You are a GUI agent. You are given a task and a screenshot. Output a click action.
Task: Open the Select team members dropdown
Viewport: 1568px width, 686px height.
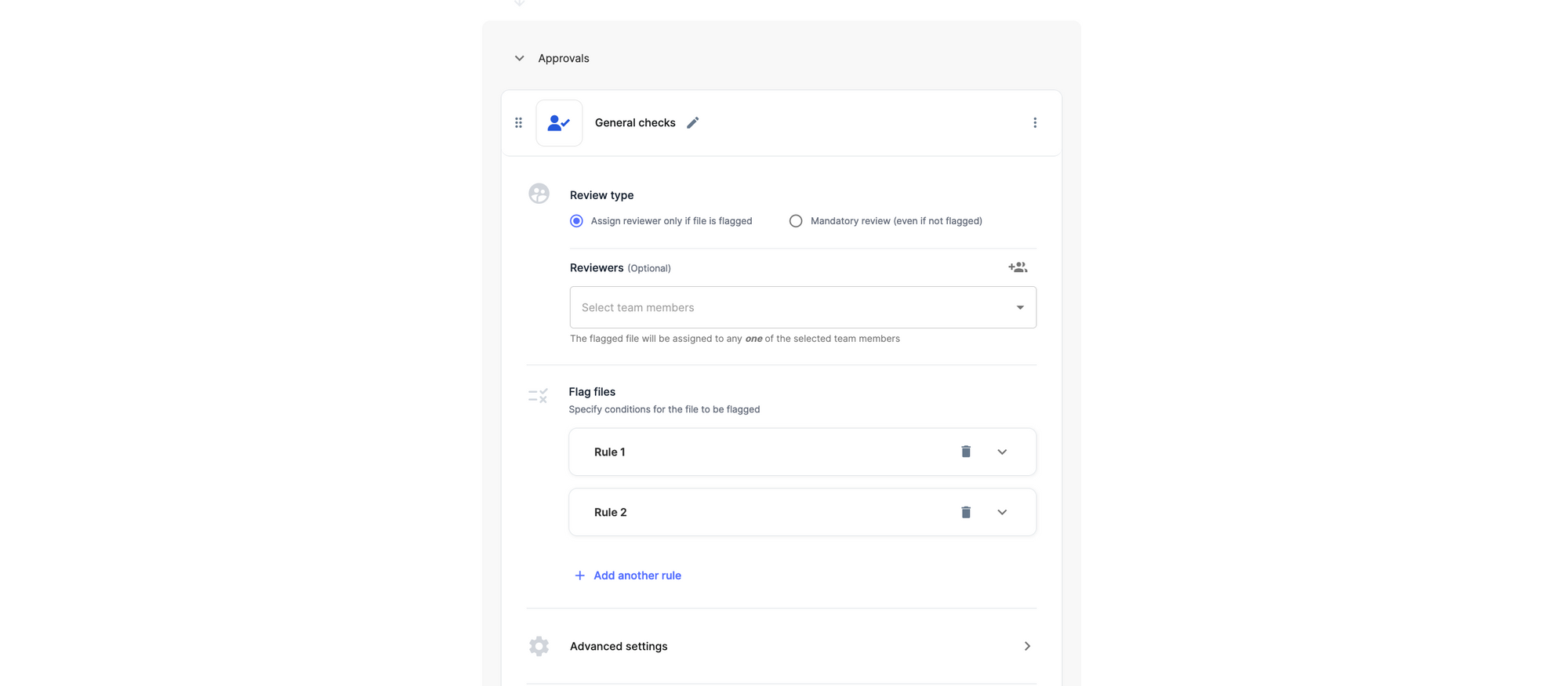click(x=802, y=307)
